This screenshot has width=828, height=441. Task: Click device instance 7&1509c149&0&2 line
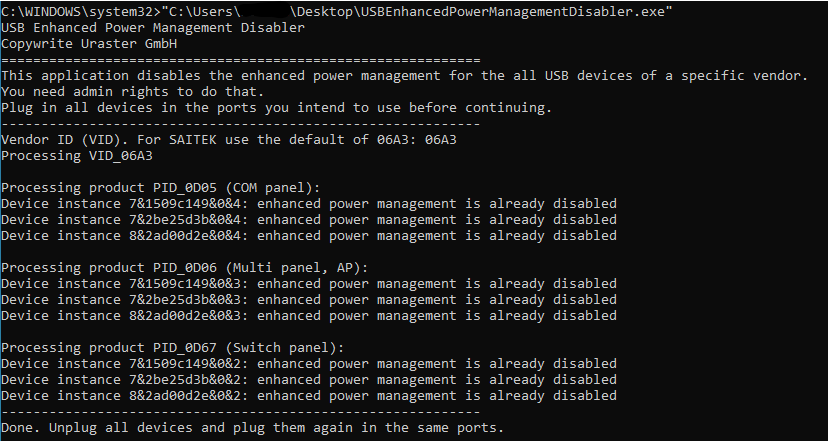pos(309,363)
